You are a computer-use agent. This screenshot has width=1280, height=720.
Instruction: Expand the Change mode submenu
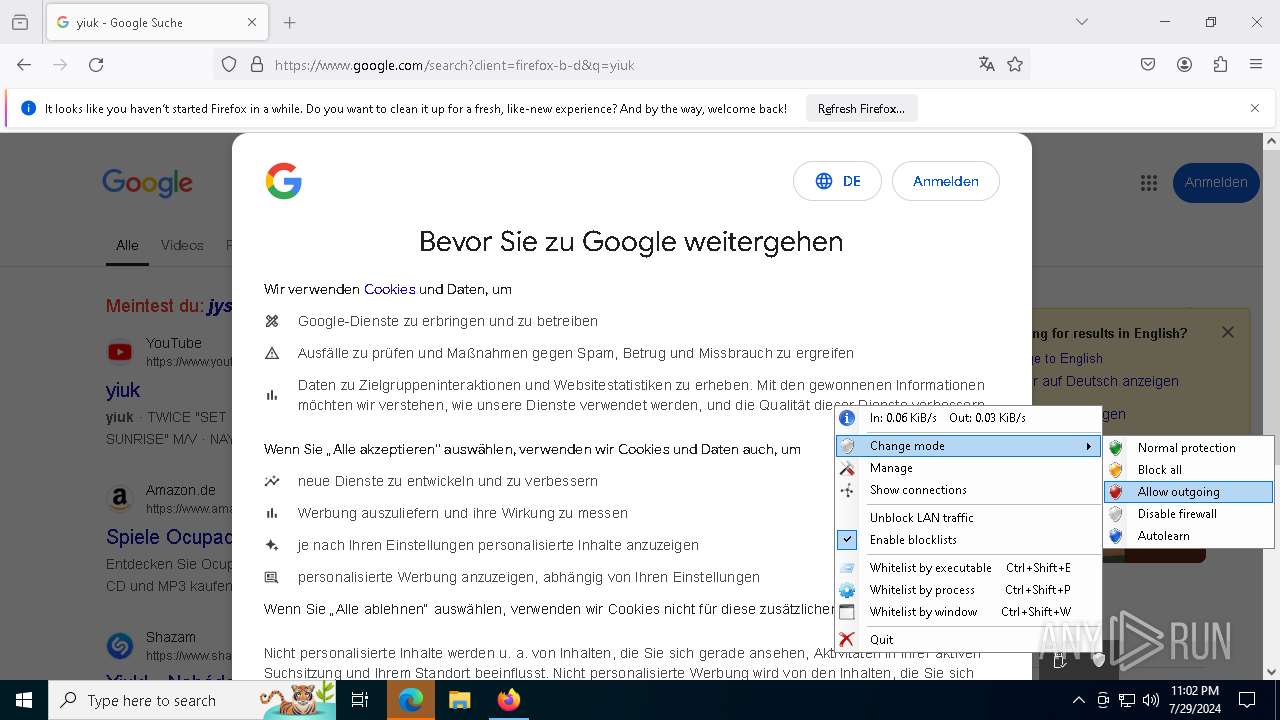tap(968, 446)
